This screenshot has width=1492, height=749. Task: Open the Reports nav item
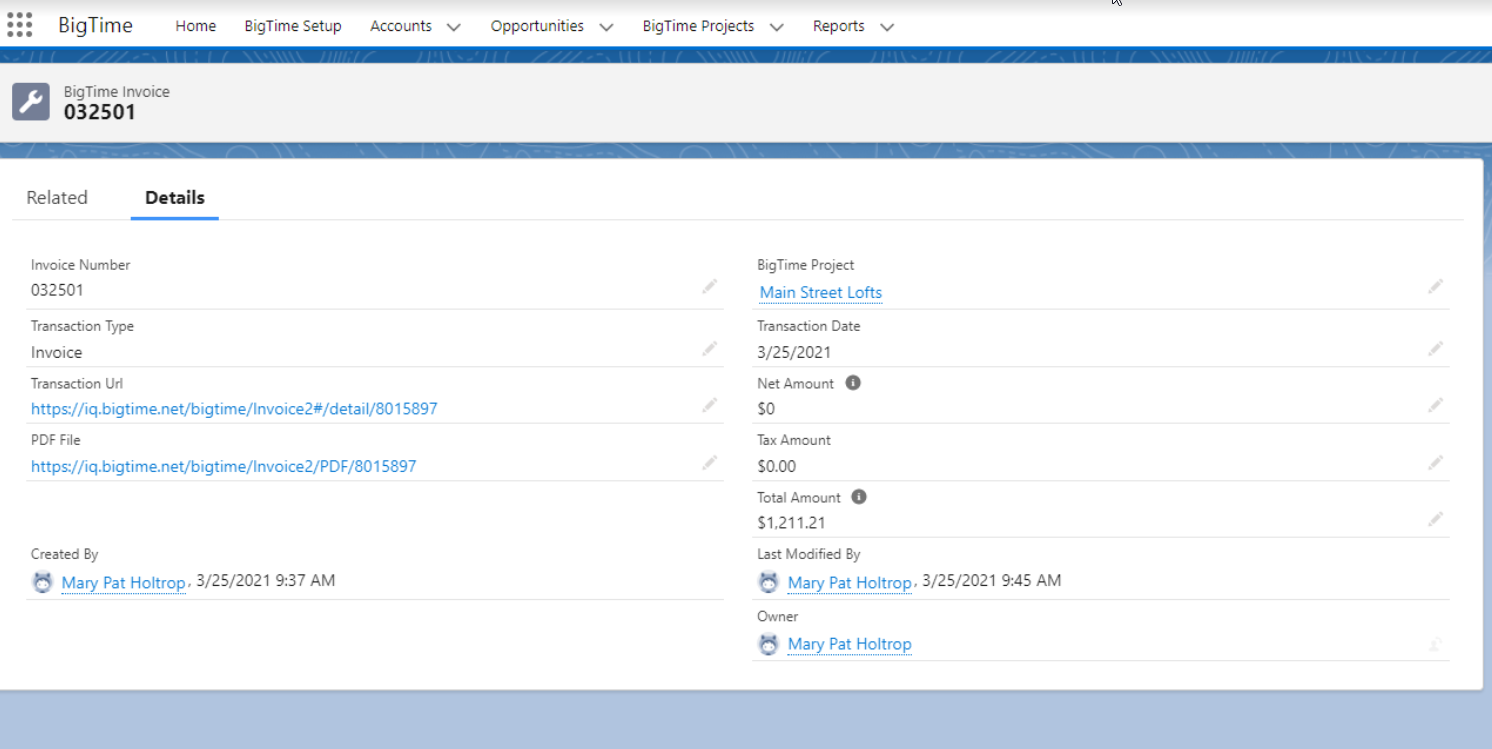[838, 26]
